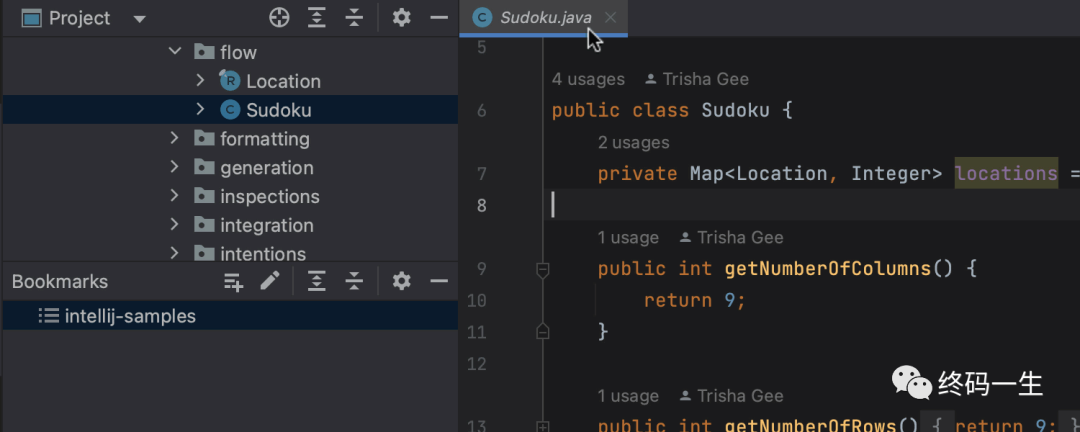Collapse the flow folder
The width and height of the screenshot is (1080, 432).
(175, 52)
